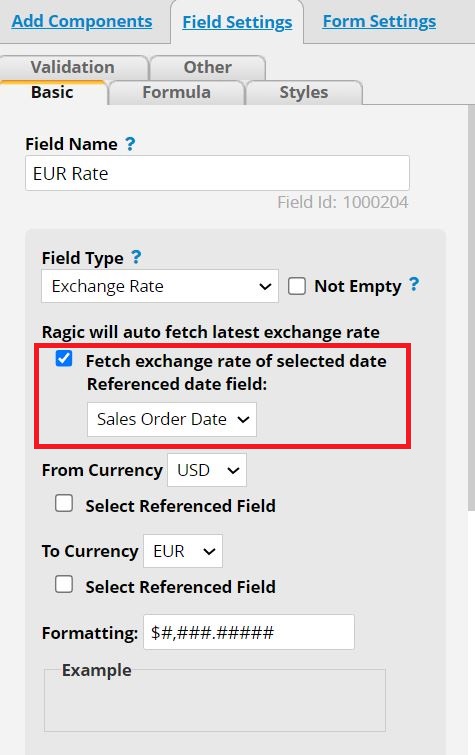Click the help icon beside Not Empty
The height and width of the screenshot is (755, 475).
(414, 285)
